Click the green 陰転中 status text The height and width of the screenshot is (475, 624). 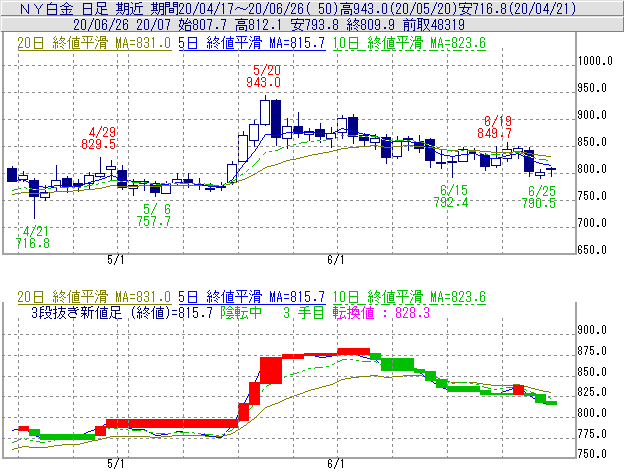241,313
